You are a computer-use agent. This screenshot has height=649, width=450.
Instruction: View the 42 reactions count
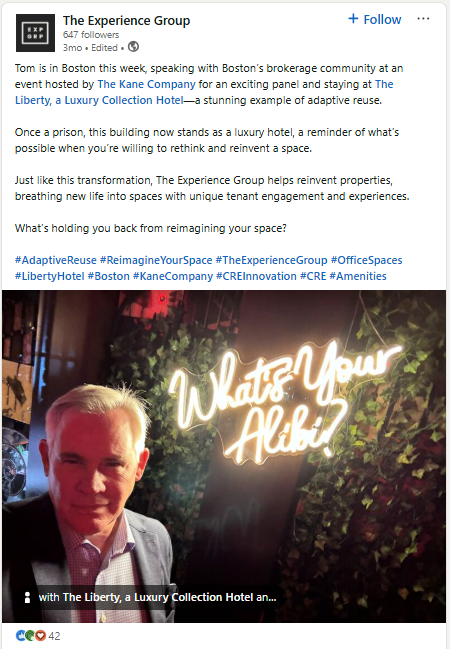tap(54, 636)
